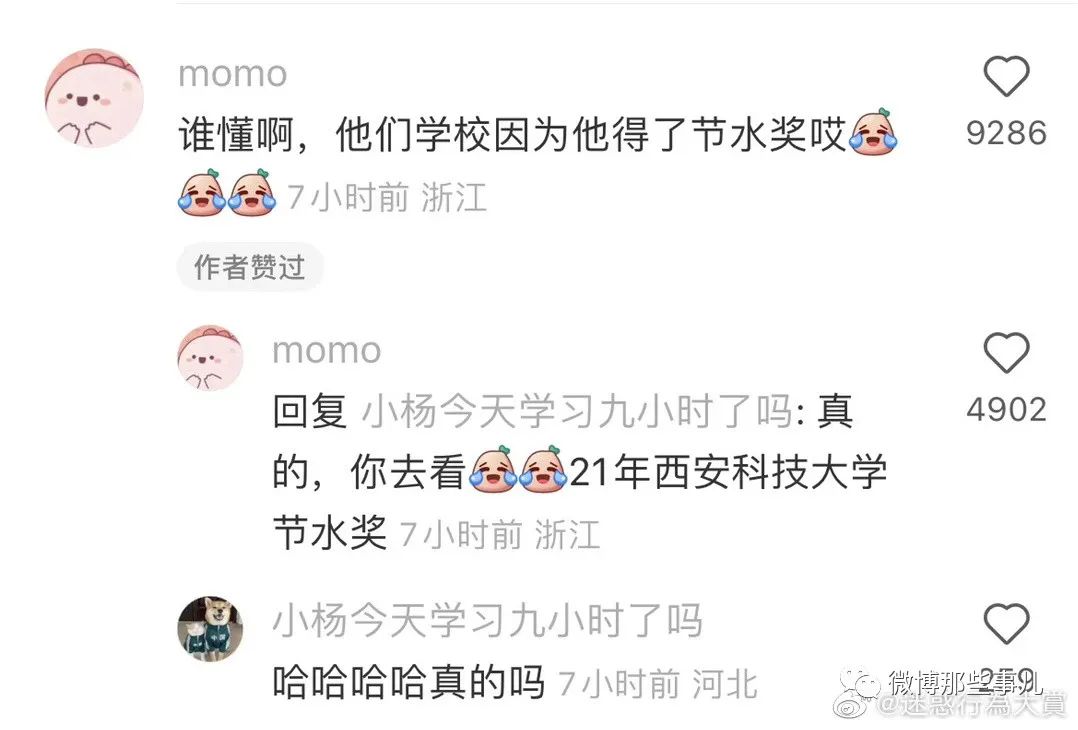The width and height of the screenshot is (1078, 730).
Task: Open the momo reply's small pink avatar
Action: point(210,358)
